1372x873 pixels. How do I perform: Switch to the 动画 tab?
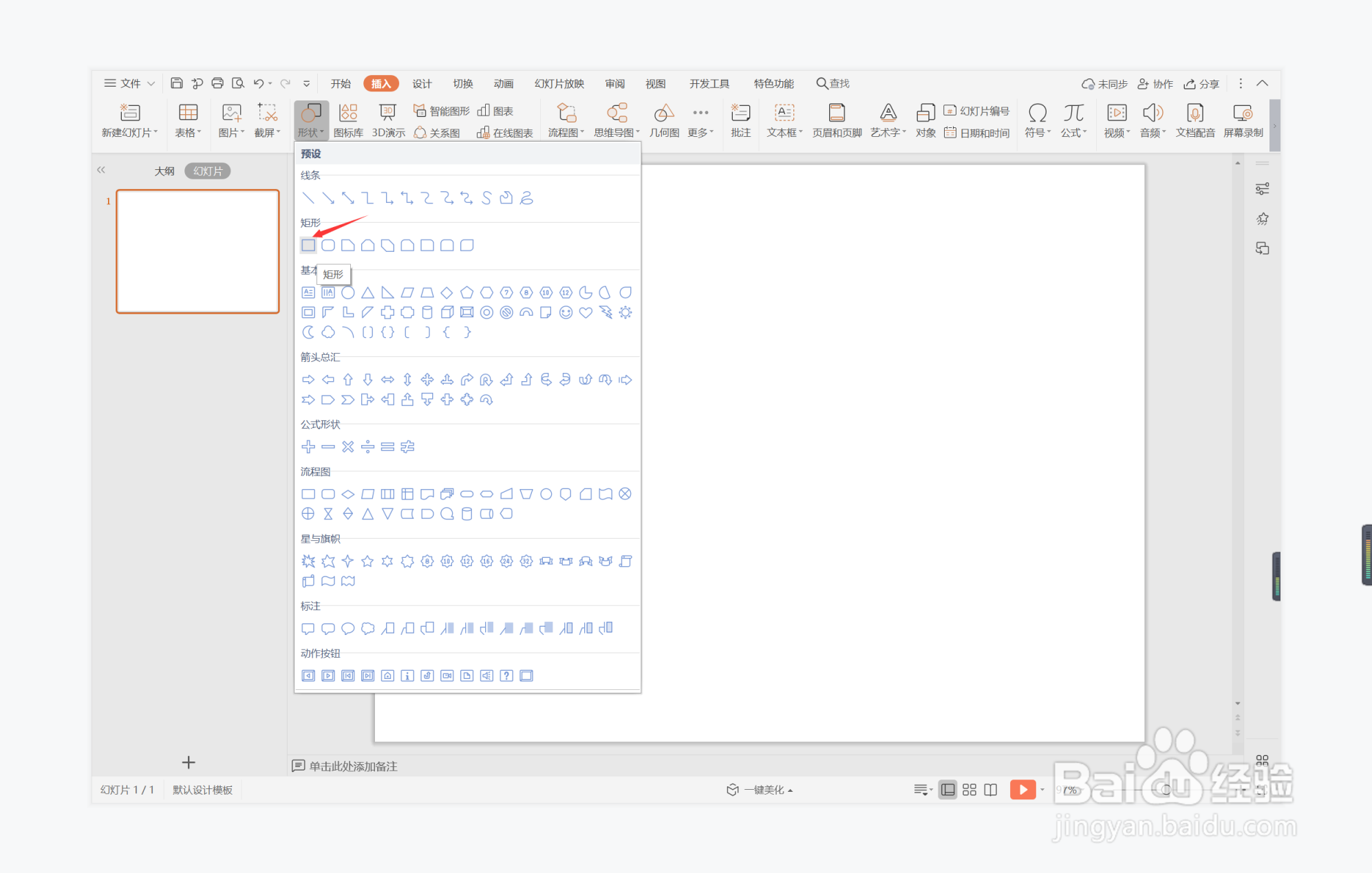coord(504,83)
